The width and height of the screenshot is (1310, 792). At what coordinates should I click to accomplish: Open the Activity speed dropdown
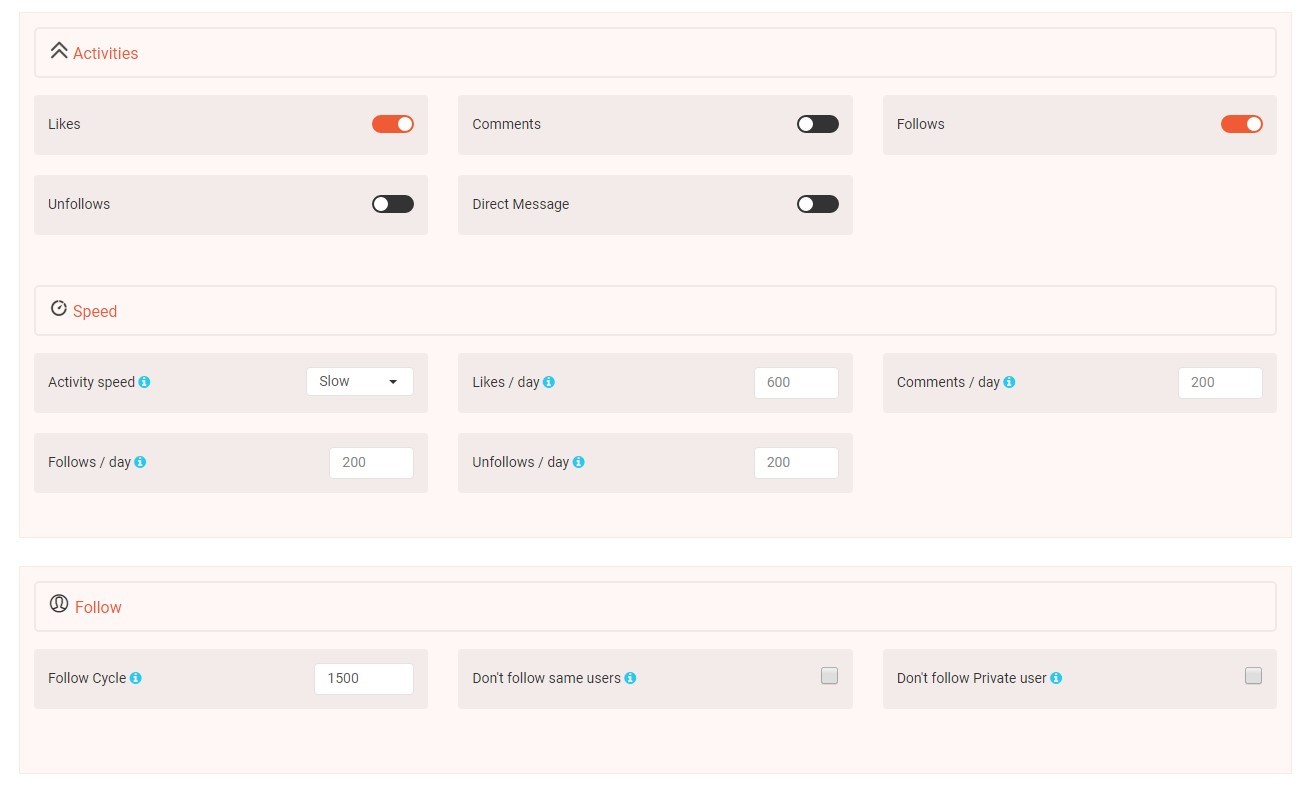coord(360,382)
